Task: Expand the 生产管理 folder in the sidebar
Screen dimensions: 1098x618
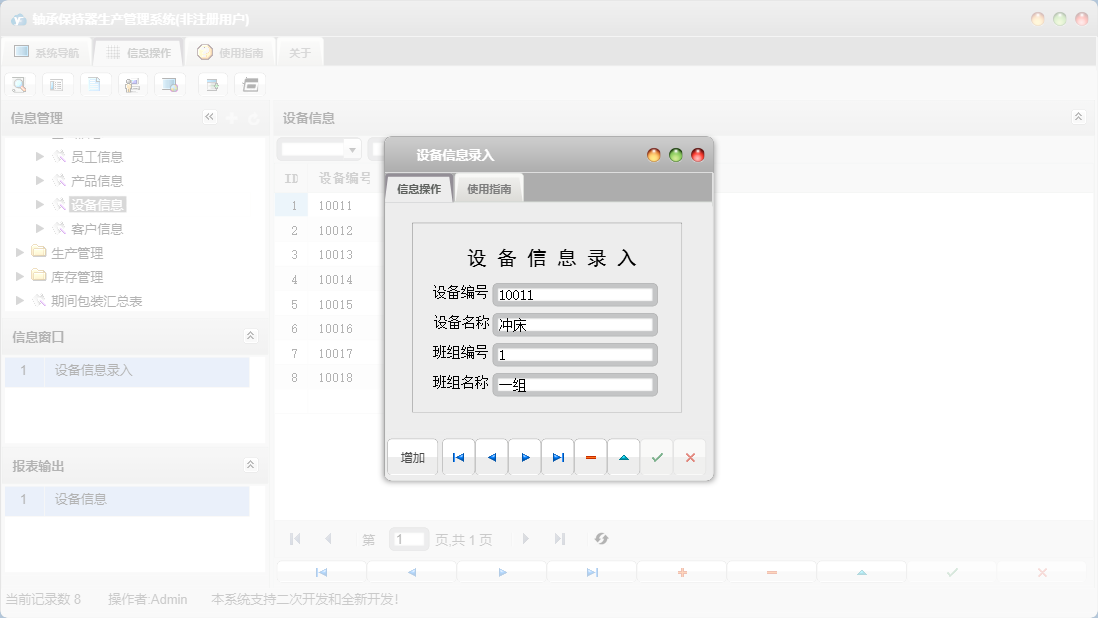Action: (18, 252)
